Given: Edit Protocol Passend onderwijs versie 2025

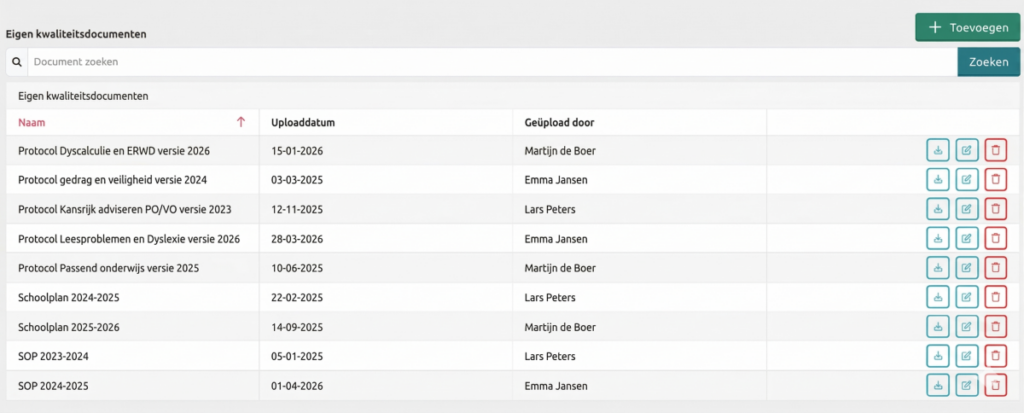Looking at the screenshot, I should point(967,268).
